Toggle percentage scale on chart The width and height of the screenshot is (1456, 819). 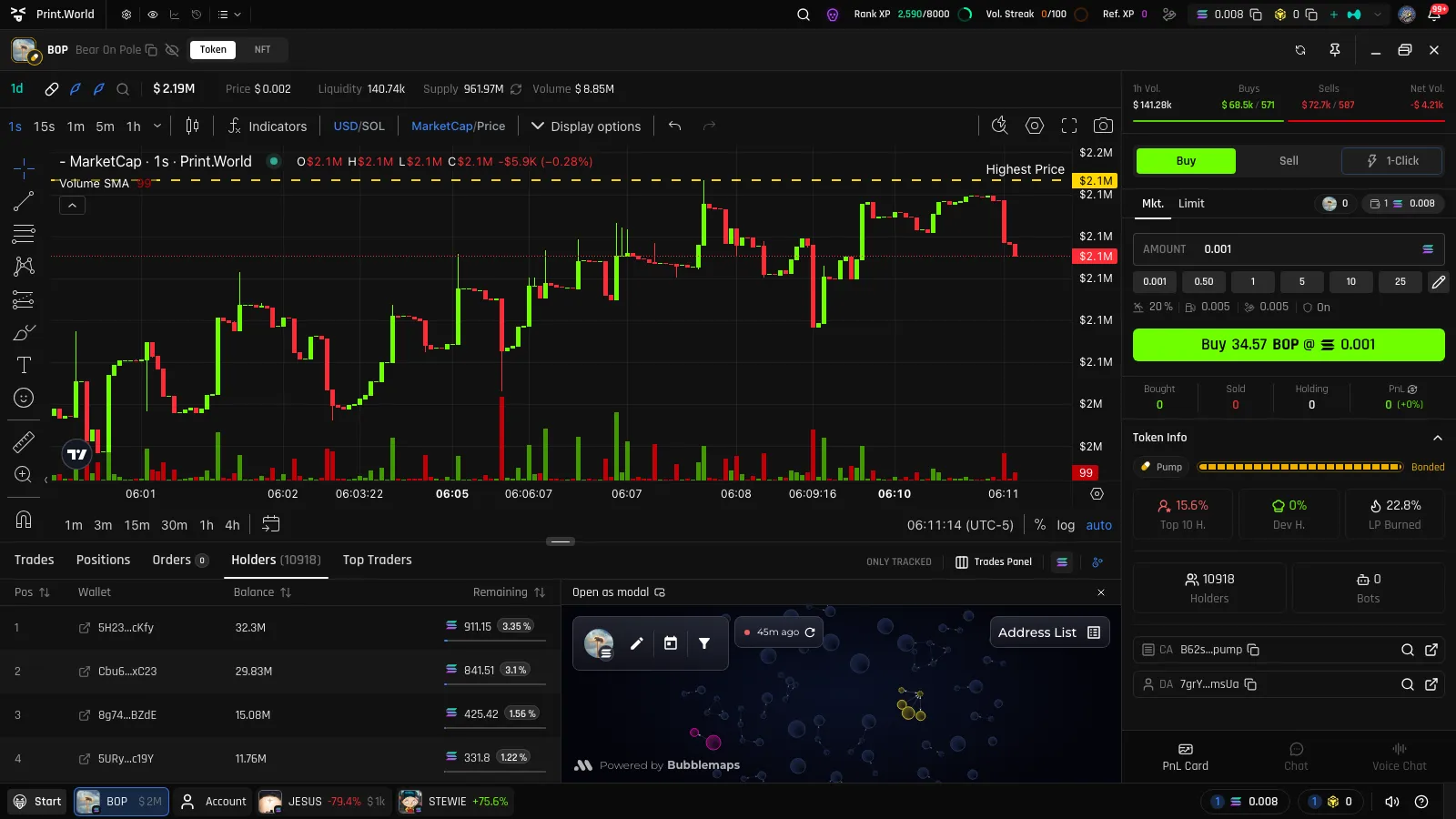(1040, 525)
